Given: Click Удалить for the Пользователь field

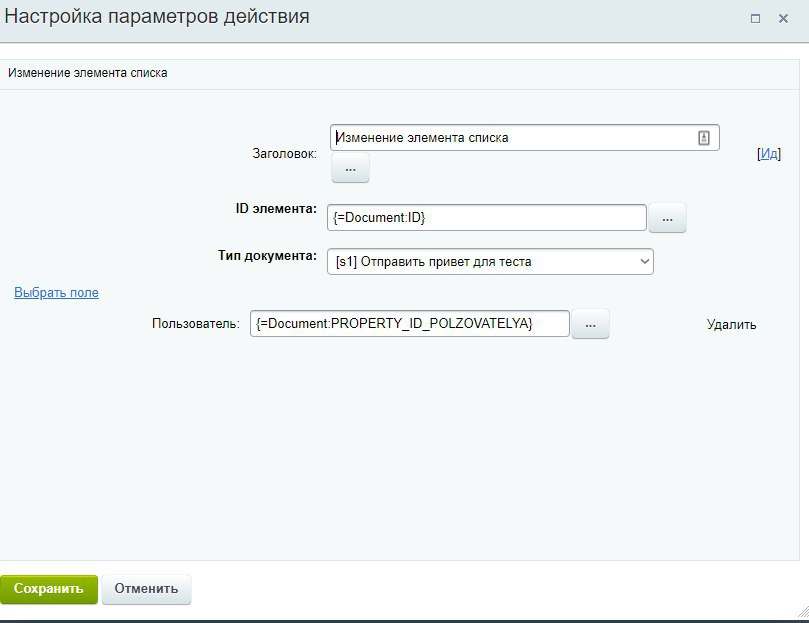Looking at the screenshot, I should pyautogui.click(x=731, y=325).
